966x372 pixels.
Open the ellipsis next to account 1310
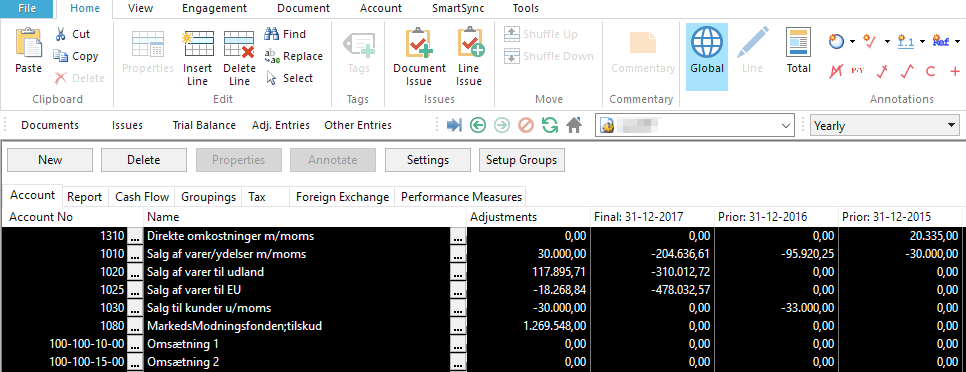[x=136, y=236]
